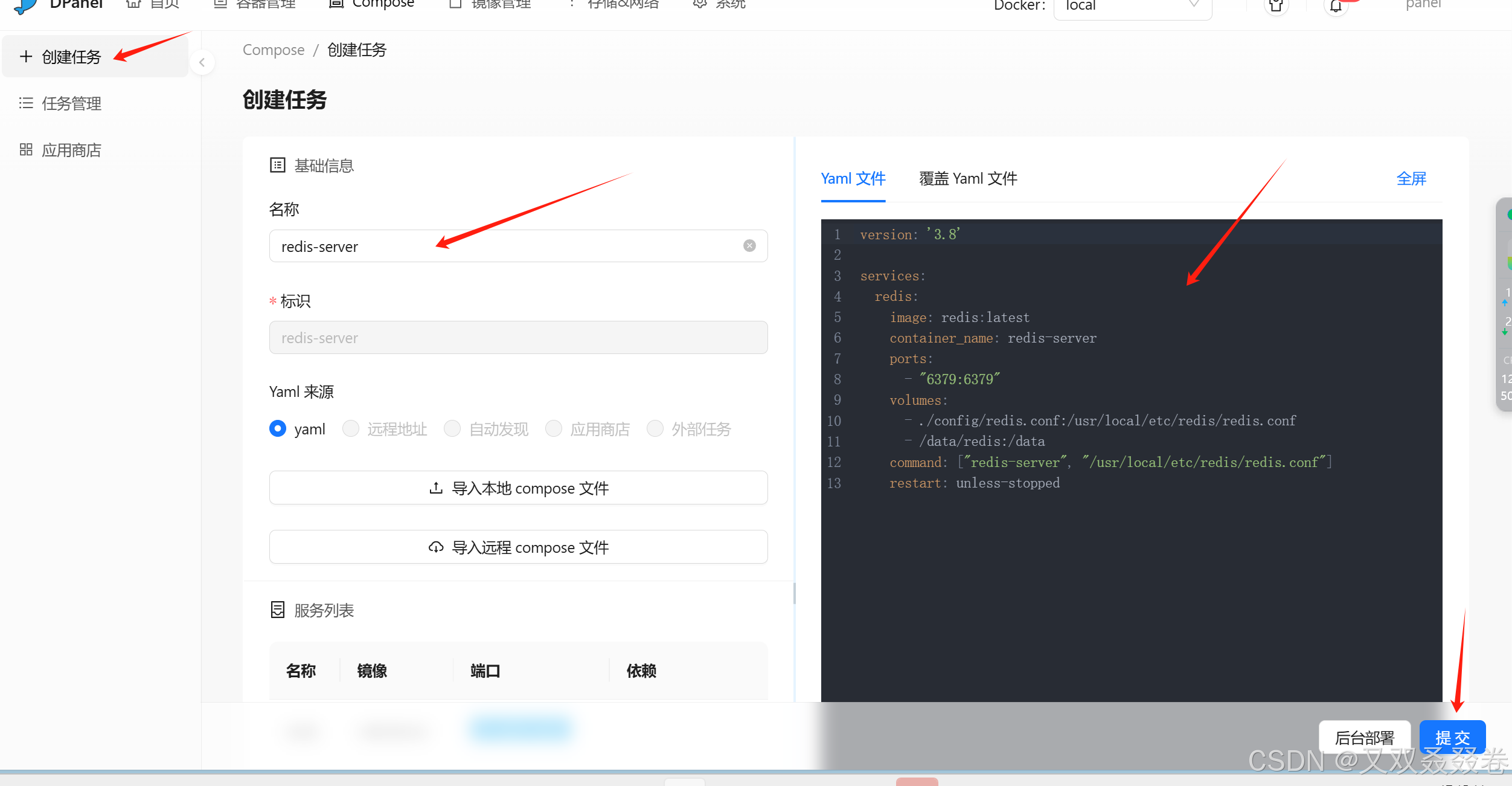Open the theme shirt icon
Screen dimensions: 1512x786
1275,6
